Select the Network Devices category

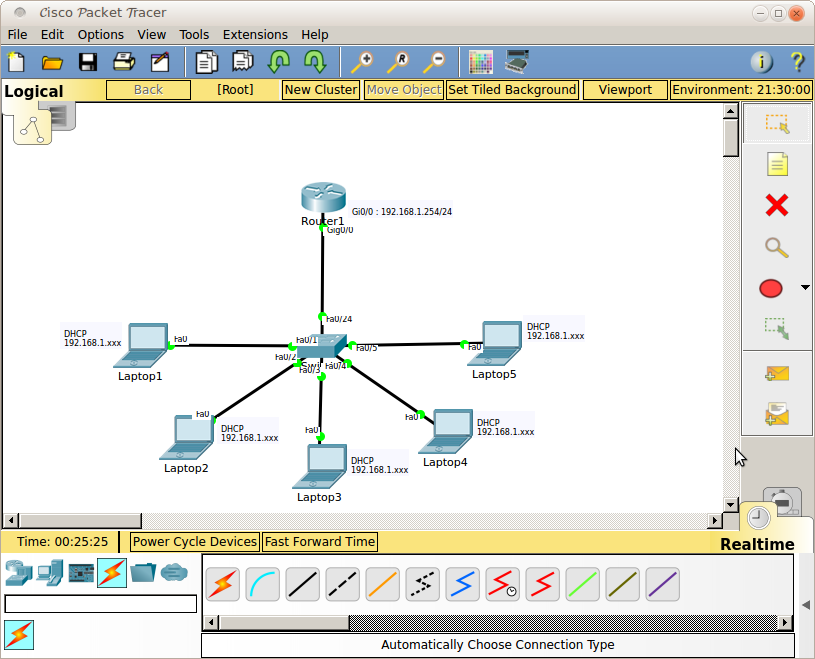pos(19,573)
